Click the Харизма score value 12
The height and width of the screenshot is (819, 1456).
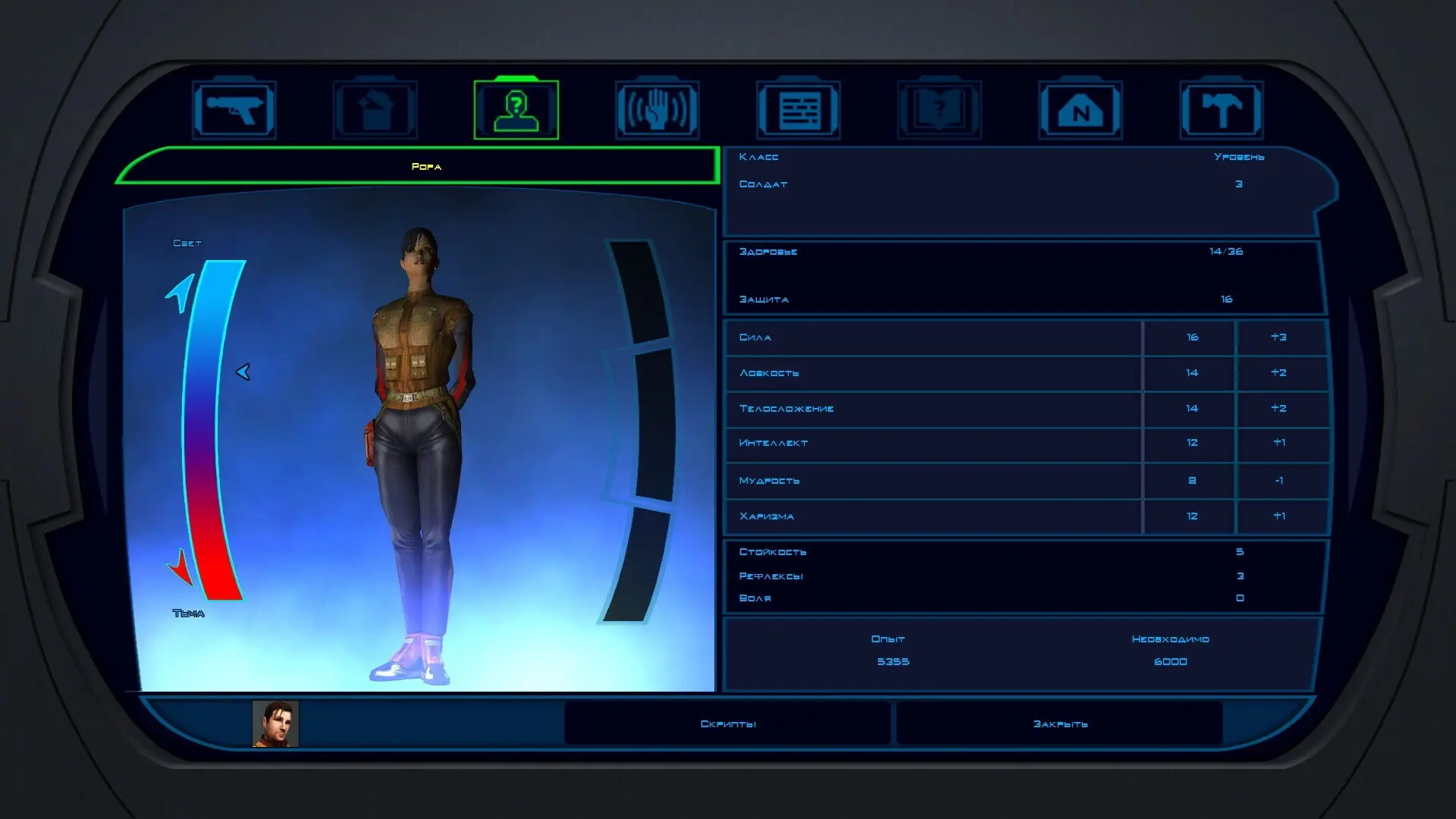(x=1191, y=516)
